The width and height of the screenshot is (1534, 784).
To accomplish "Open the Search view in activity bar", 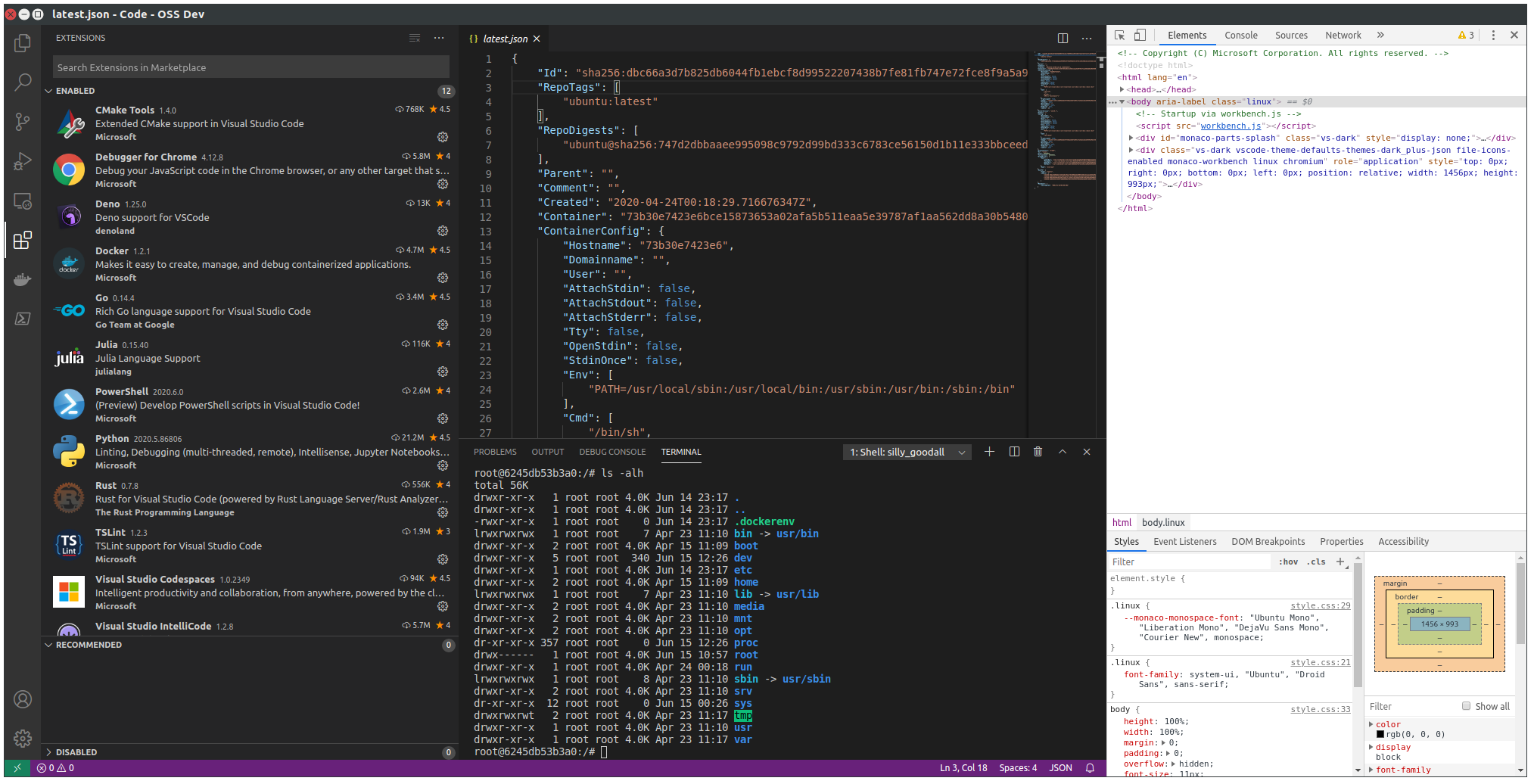I will coord(23,82).
